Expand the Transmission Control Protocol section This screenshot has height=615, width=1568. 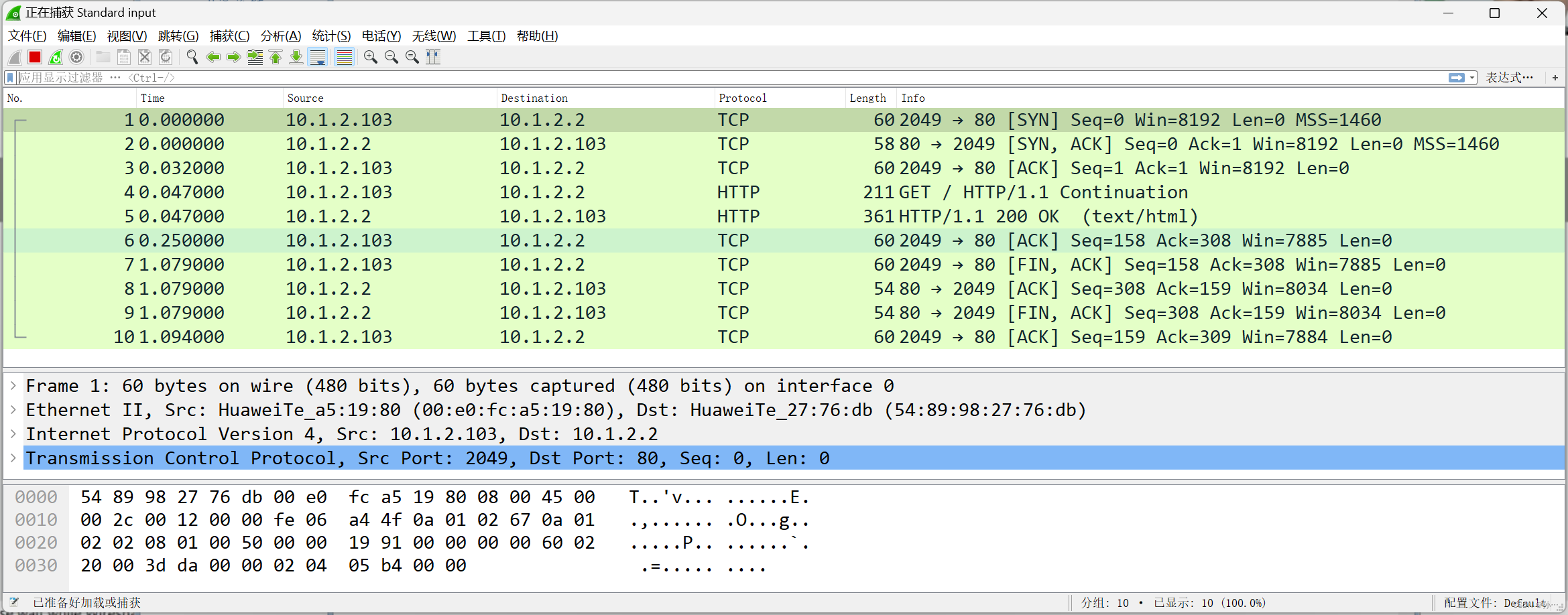point(13,458)
